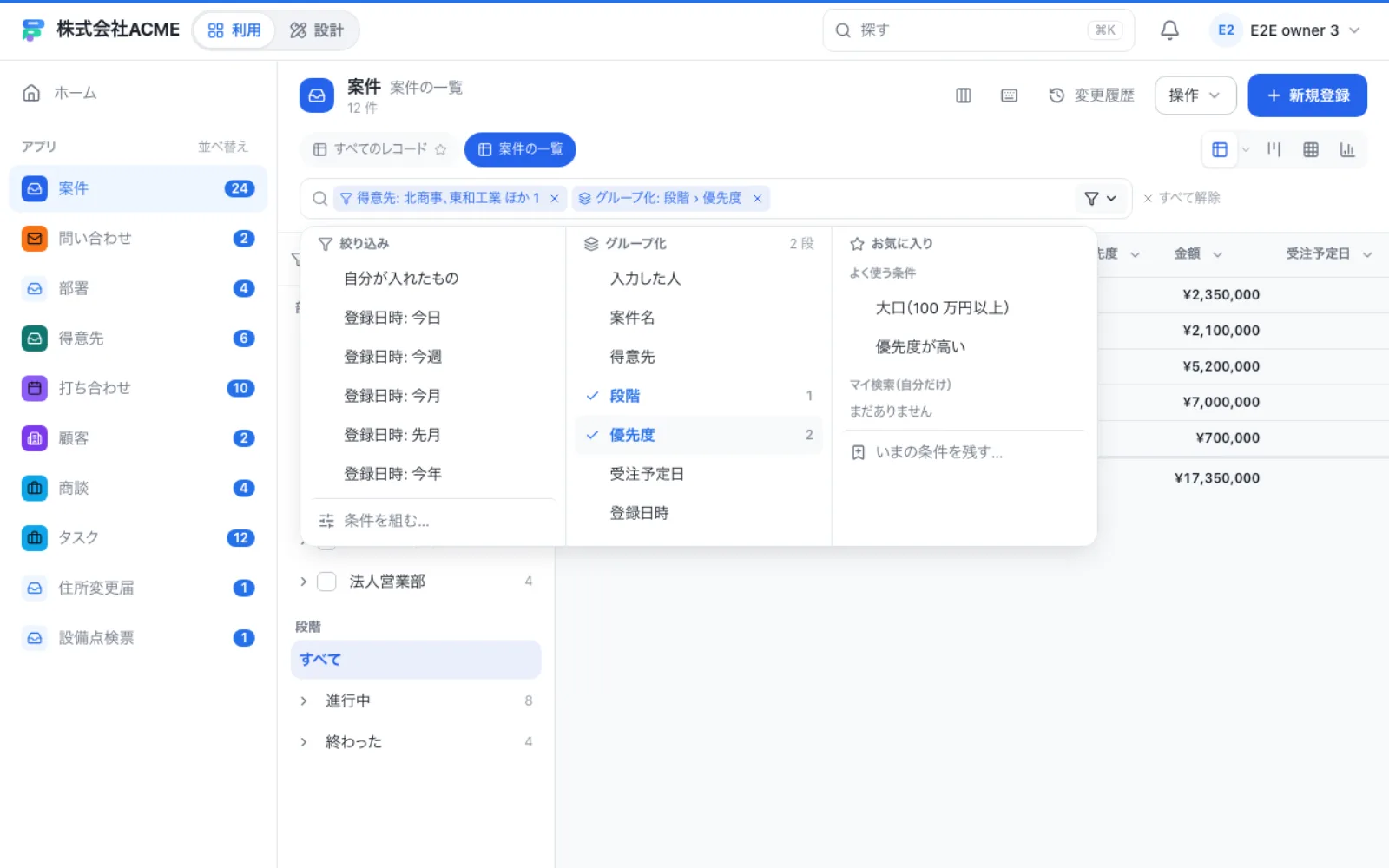Open 顧客 app in sidebar
The width and height of the screenshot is (1389, 868).
click(x=138, y=438)
